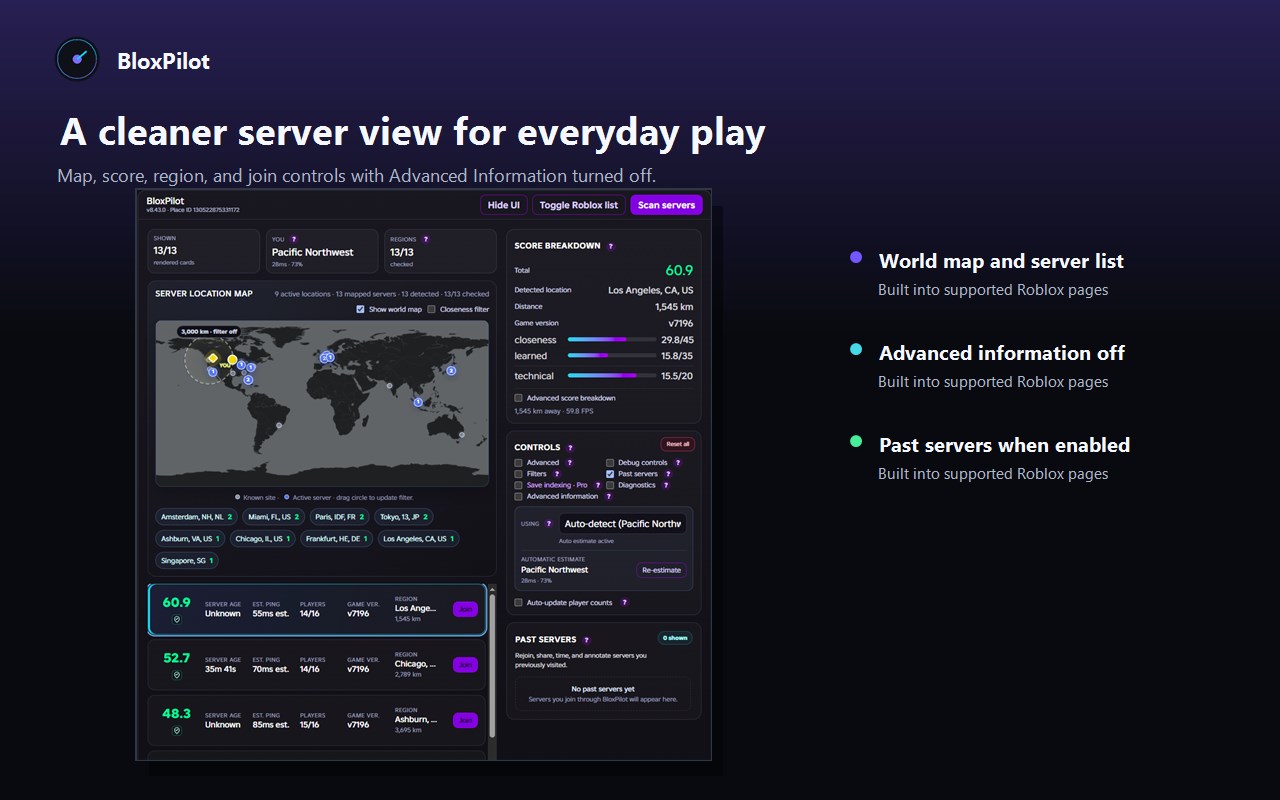
Task: Enable Advanced score breakdown
Action: (518, 398)
